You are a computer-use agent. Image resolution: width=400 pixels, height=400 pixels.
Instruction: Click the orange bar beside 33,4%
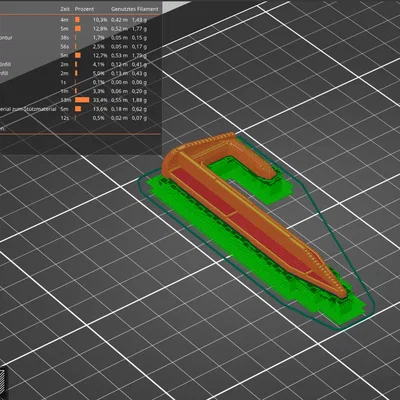pos(82,100)
